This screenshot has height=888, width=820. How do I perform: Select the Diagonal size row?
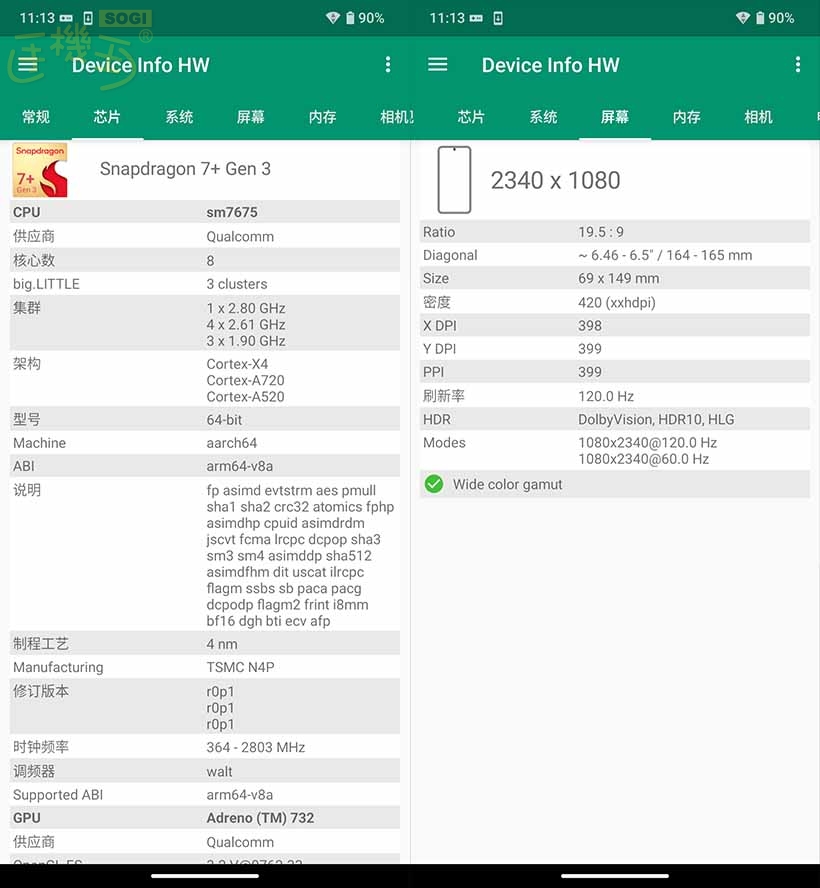615,255
